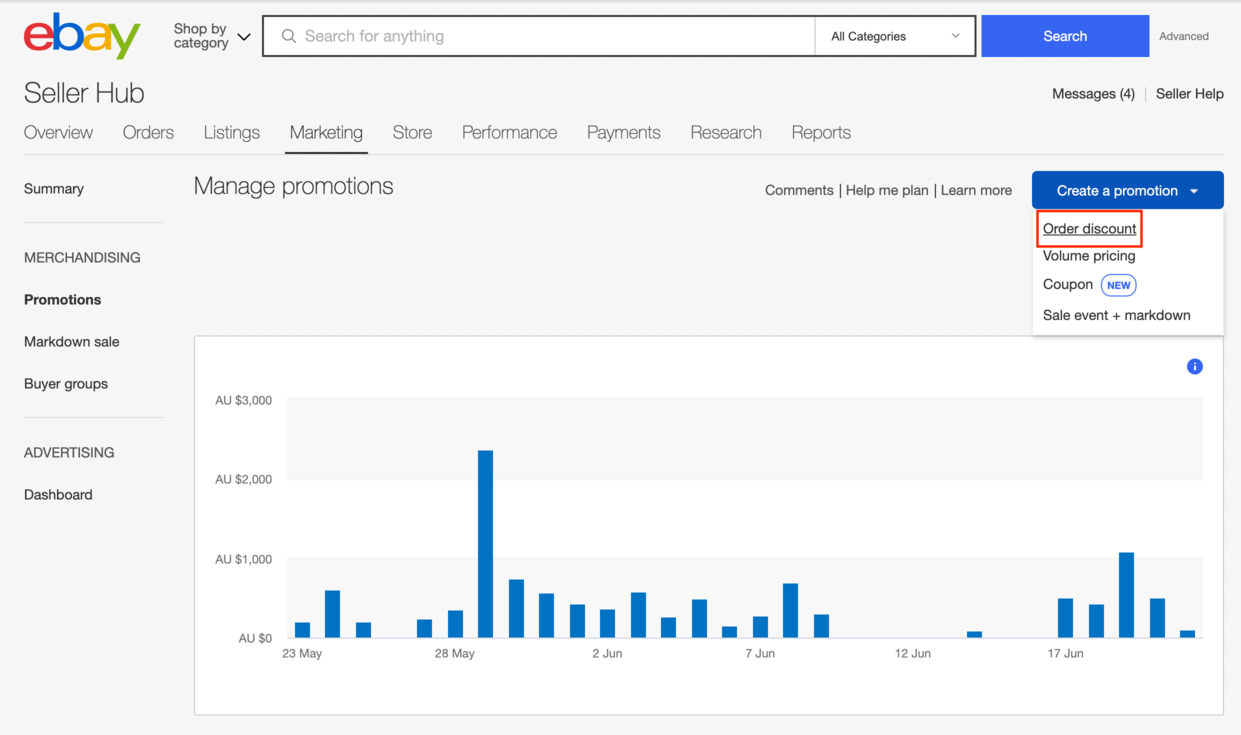Open the advertising Dashboard link

coord(58,495)
